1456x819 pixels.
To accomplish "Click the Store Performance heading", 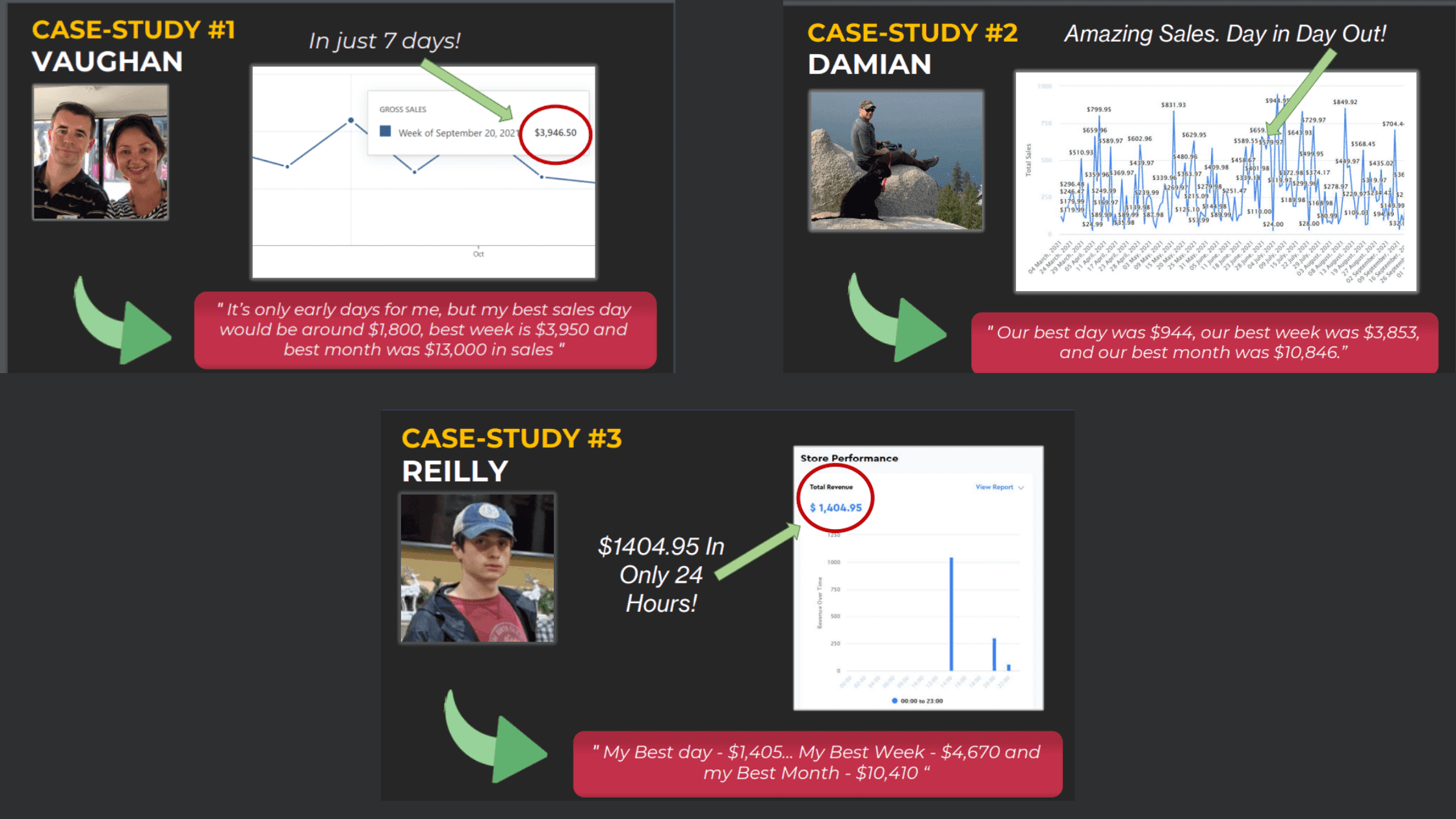I will click(x=849, y=458).
